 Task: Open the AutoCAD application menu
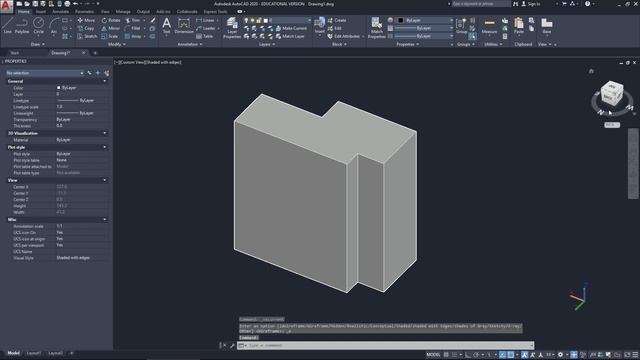[x=6, y=7]
